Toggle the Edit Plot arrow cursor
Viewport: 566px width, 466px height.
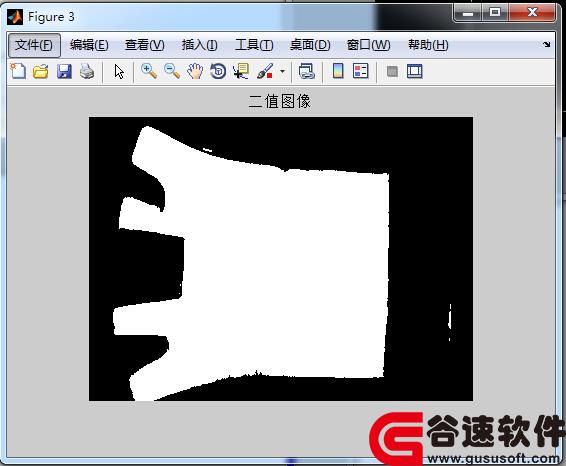click(119, 71)
